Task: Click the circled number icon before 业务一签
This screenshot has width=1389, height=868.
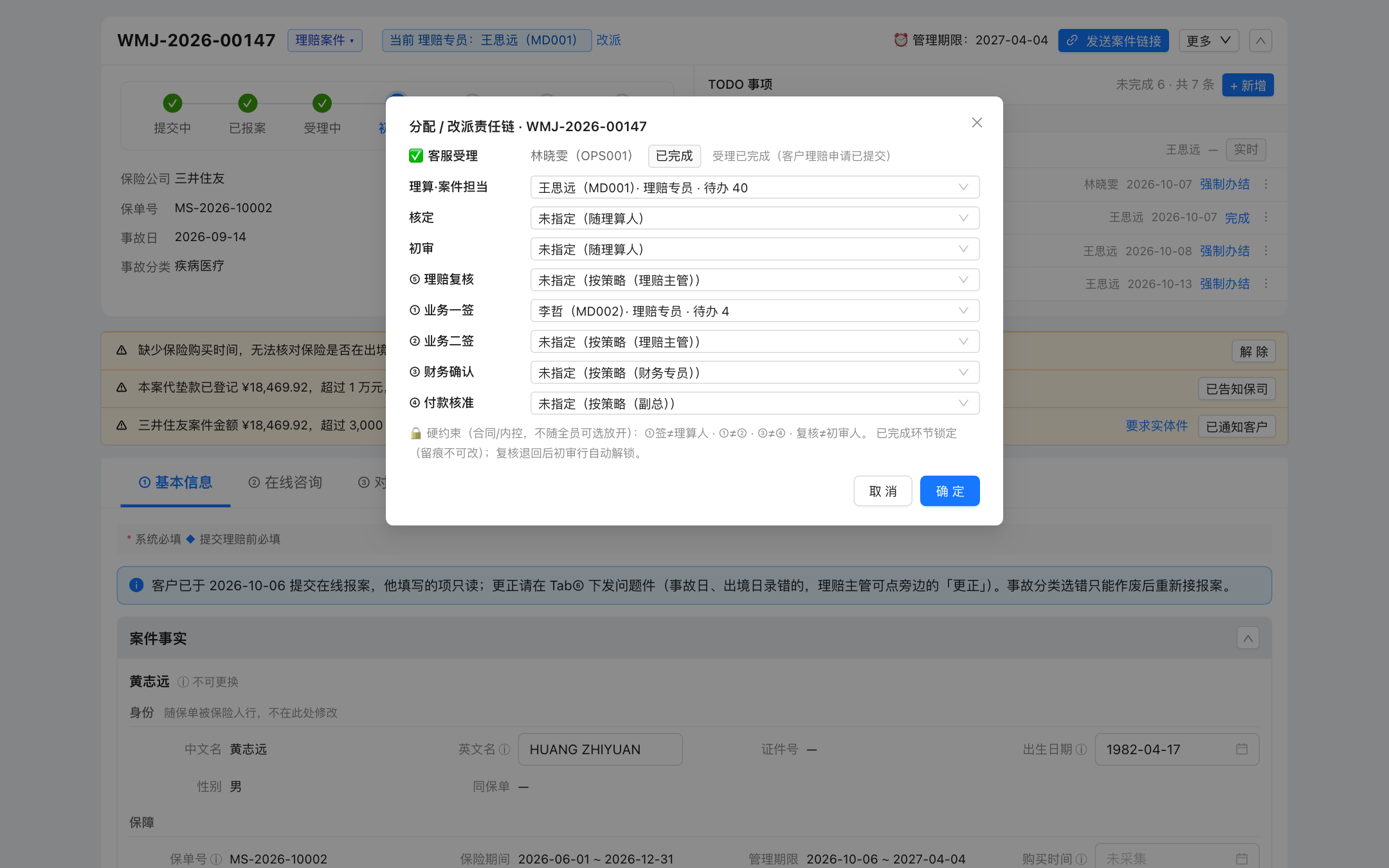Action: pos(415,310)
